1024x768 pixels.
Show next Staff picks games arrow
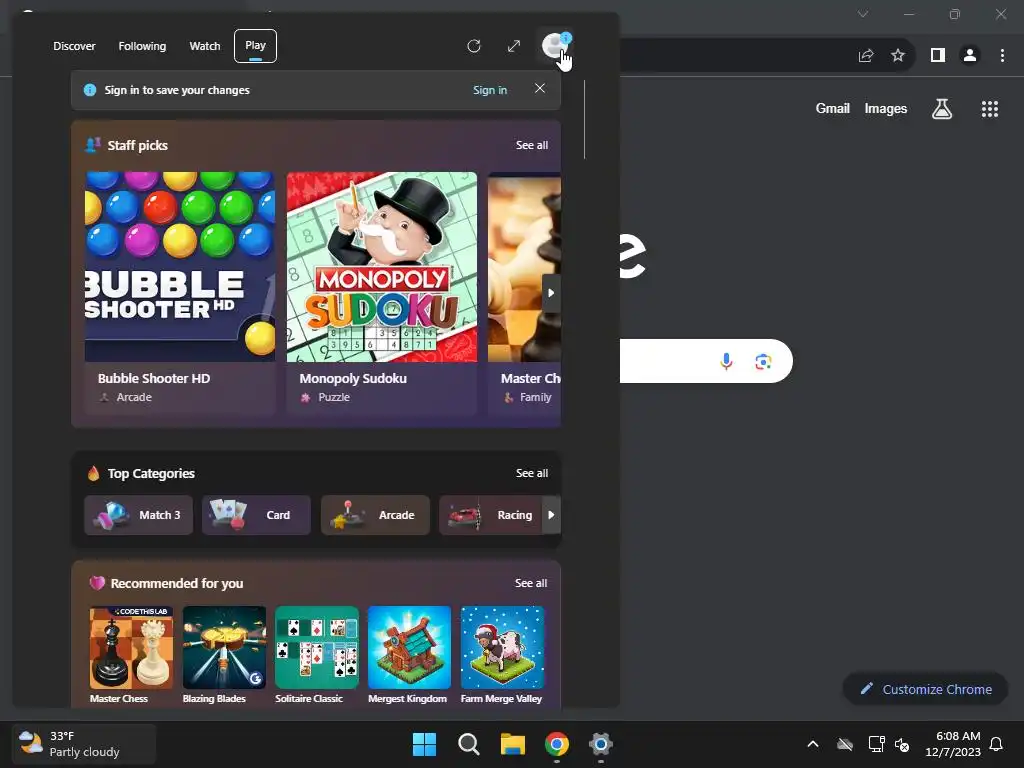[551, 293]
